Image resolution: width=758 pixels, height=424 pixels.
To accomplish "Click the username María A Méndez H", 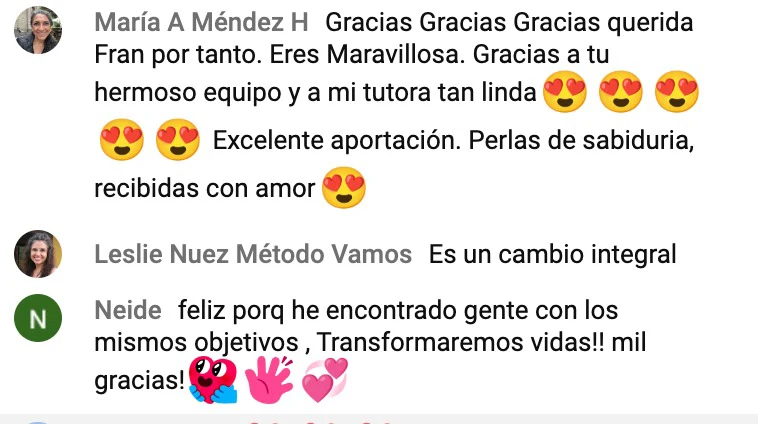I will pos(201,22).
